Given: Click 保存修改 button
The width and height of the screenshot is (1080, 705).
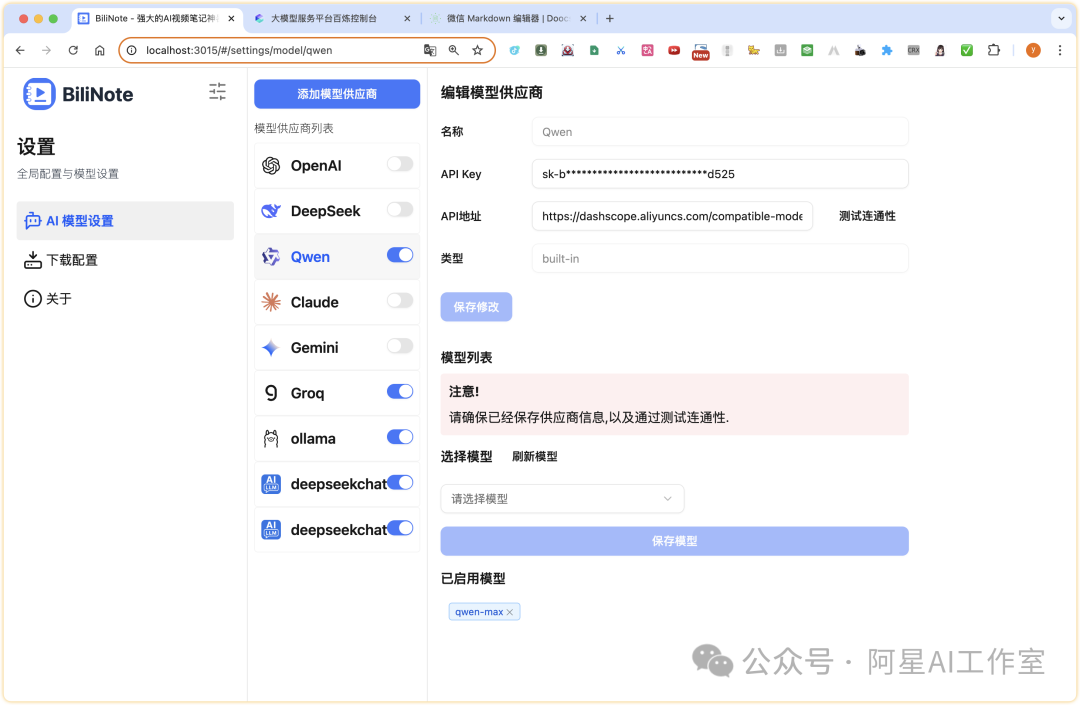Looking at the screenshot, I should click(476, 307).
